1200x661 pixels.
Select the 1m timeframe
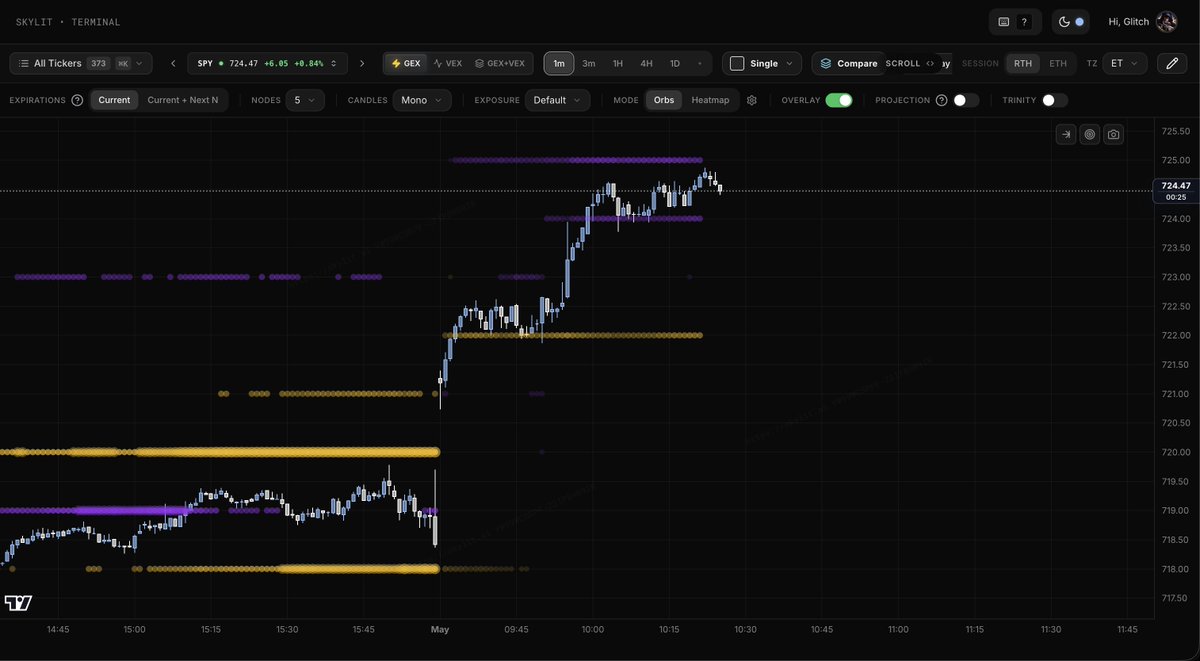[x=559, y=63]
